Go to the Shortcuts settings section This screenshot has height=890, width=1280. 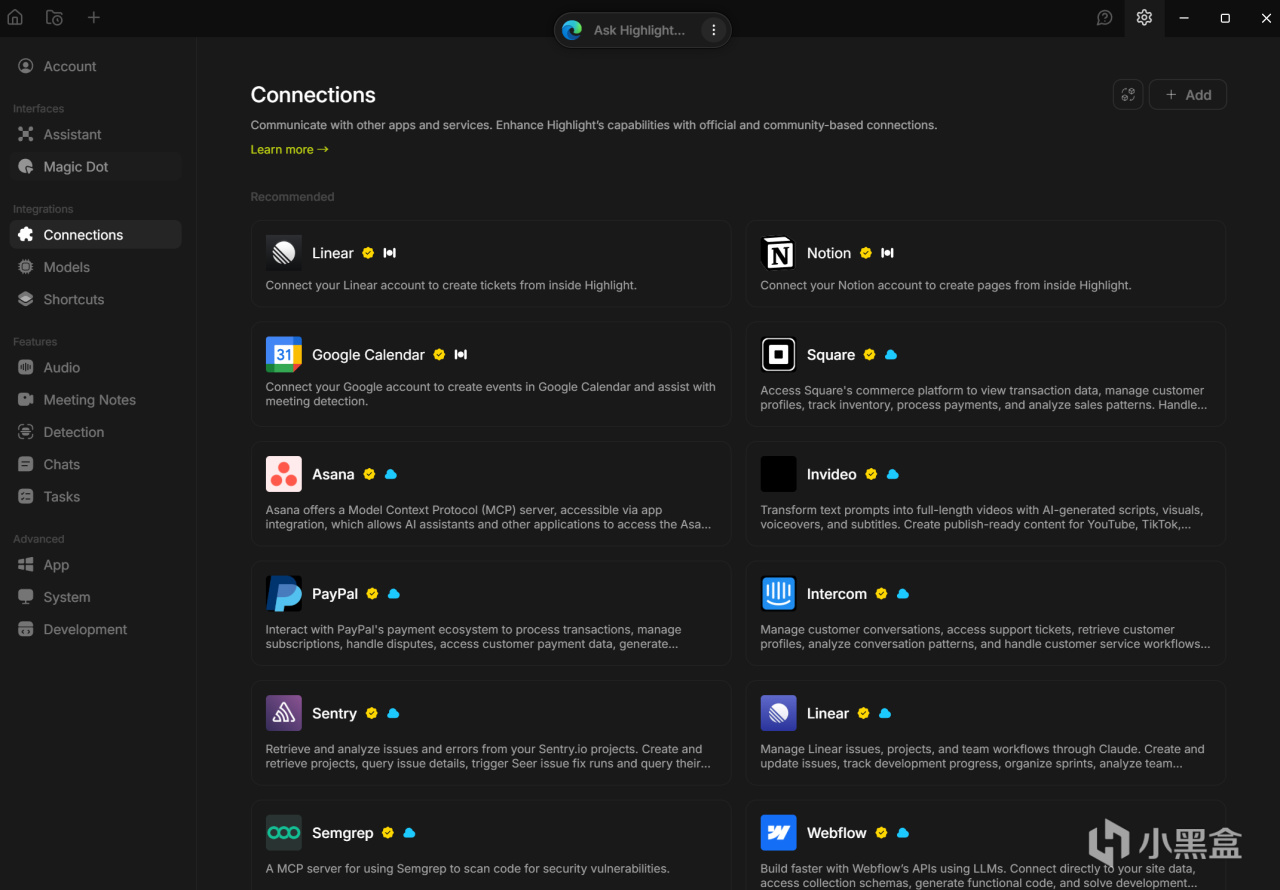[x=96, y=299]
